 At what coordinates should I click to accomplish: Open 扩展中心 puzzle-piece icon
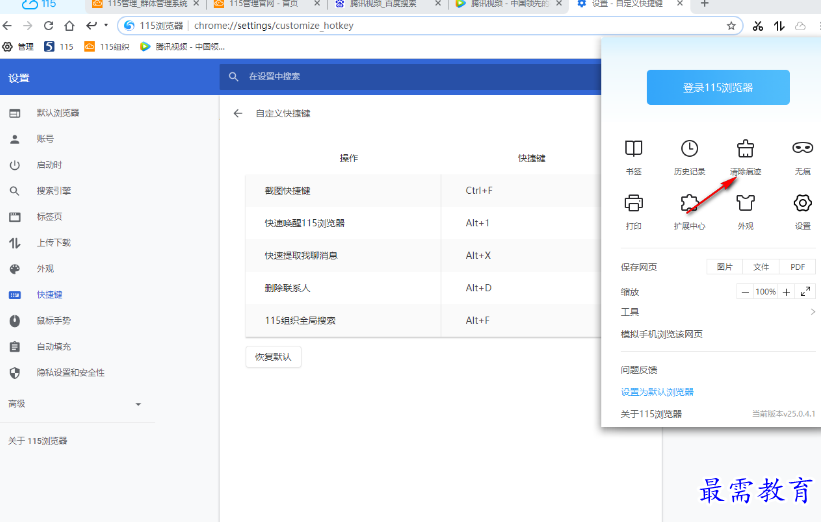[689, 203]
